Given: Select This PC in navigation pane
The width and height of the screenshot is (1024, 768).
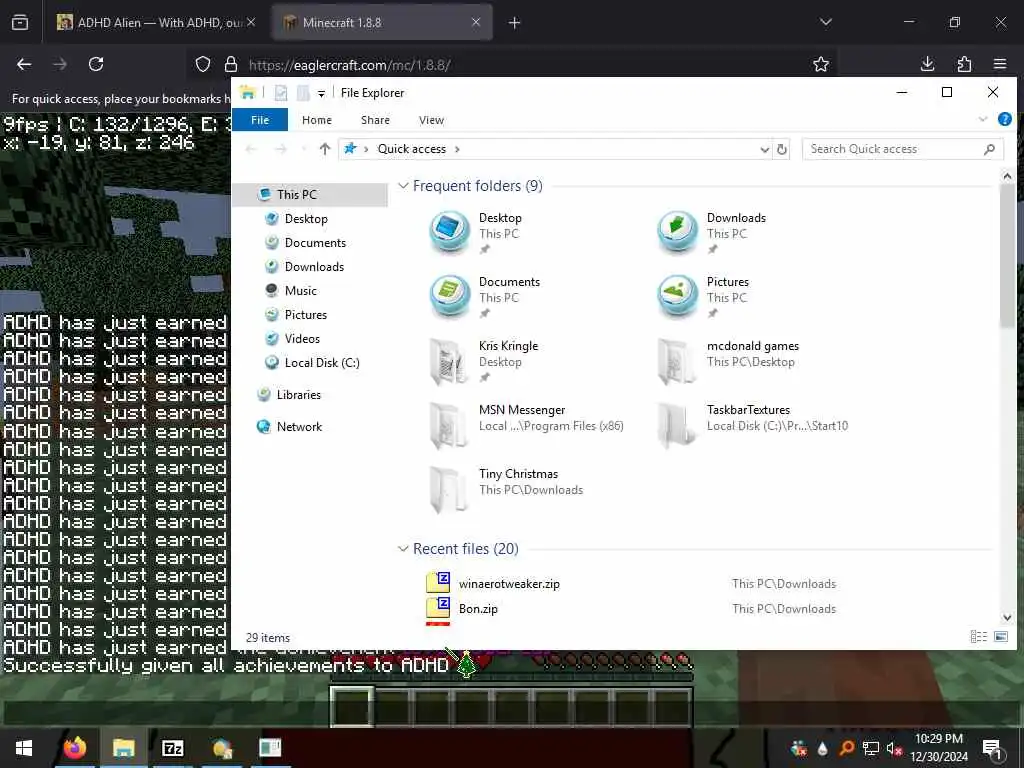Looking at the screenshot, I should pyautogui.click(x=296, y=195).
